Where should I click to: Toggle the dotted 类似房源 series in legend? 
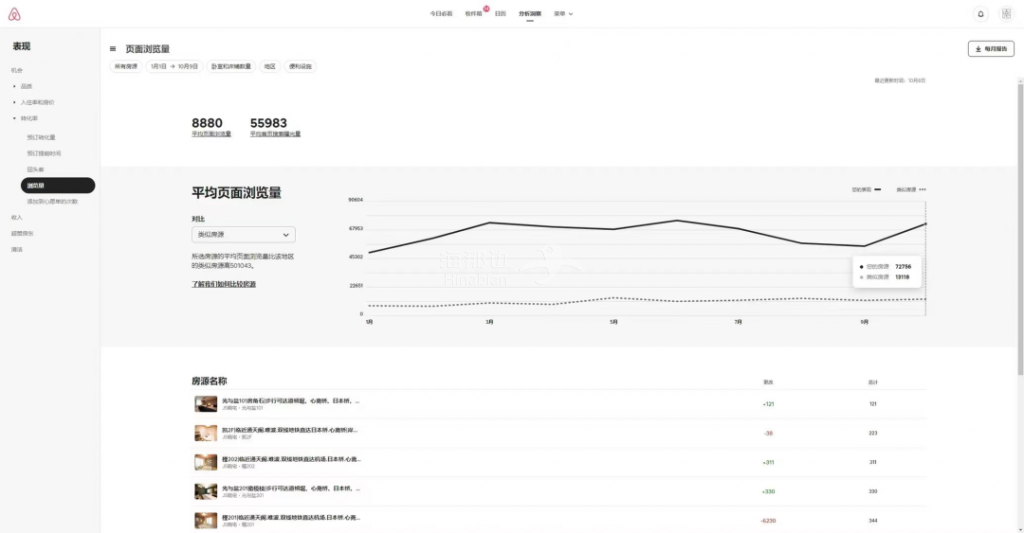911,189
